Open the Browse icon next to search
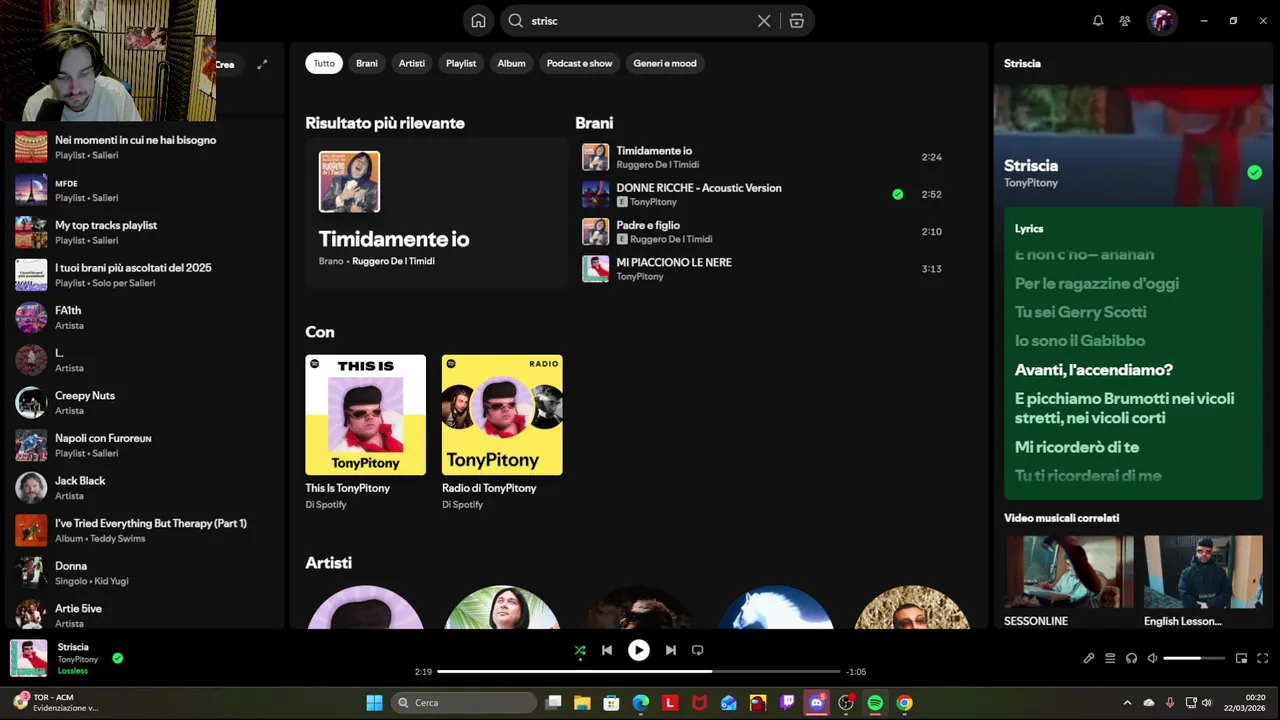Viewport: 1280px width, 720px height. (796, 21)
